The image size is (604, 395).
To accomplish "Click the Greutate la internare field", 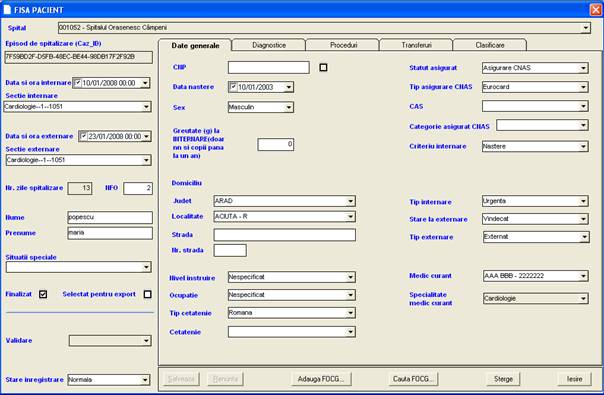I will tap(275, 145).
